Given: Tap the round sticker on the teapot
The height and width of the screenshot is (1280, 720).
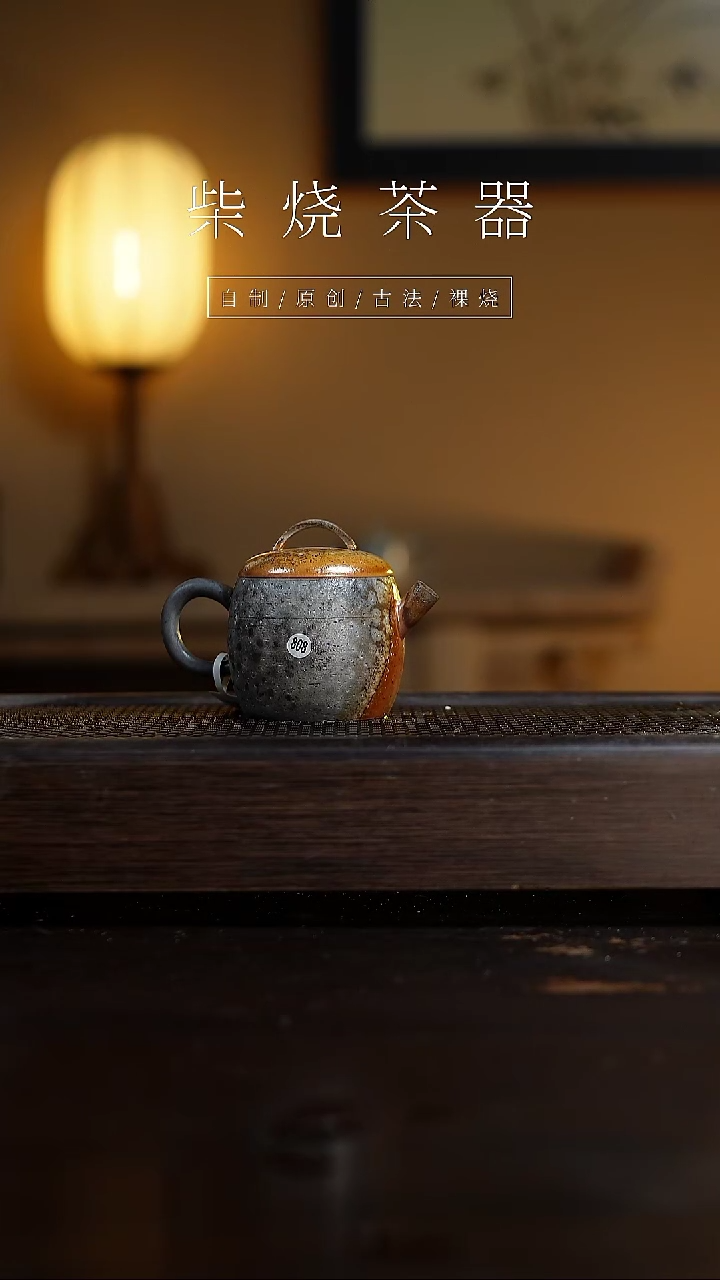Looking at the screenshot, I should [x=299, y=645].
